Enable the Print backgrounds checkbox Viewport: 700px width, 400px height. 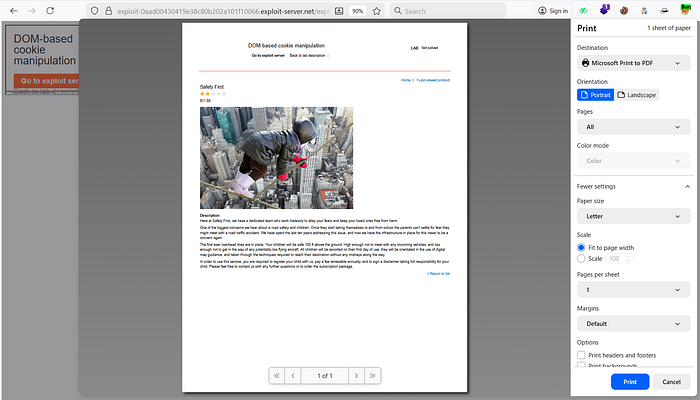coord(581,365)
